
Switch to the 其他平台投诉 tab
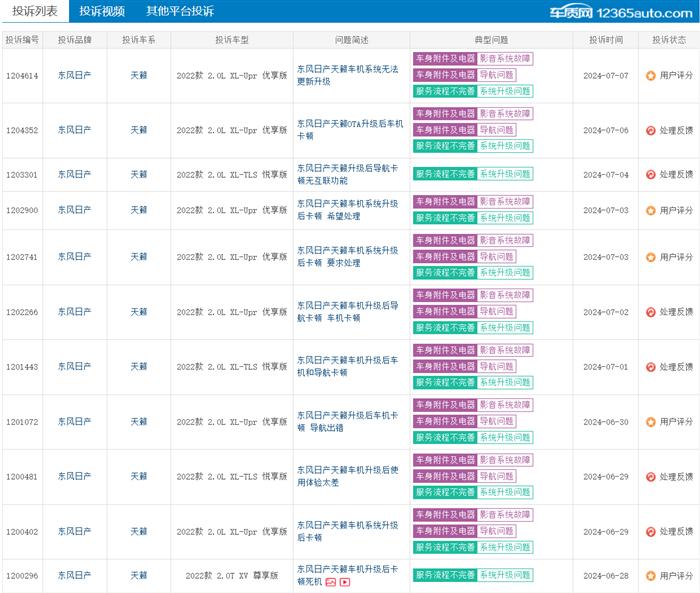180,11
